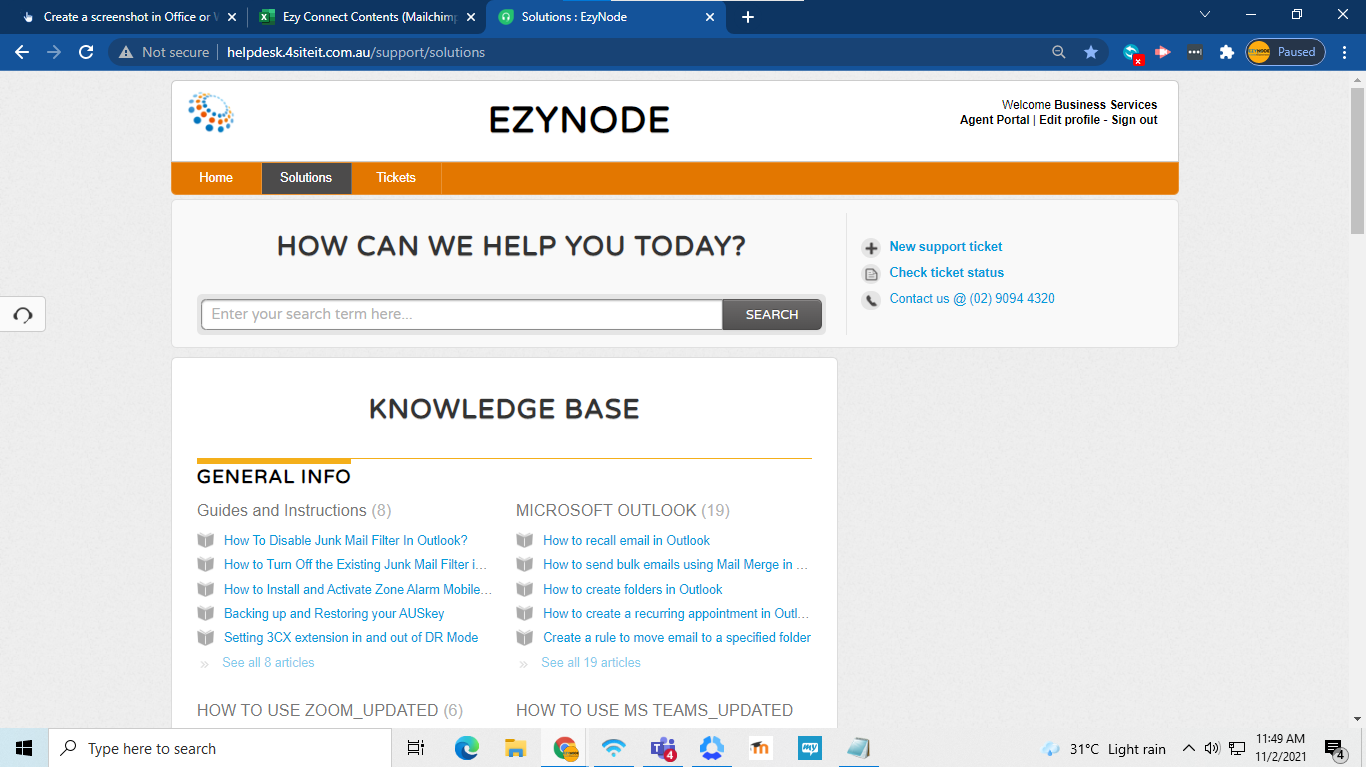Click the Windows taskbar search box
This screenshot has height=767, width=1366.
point(220,748)
